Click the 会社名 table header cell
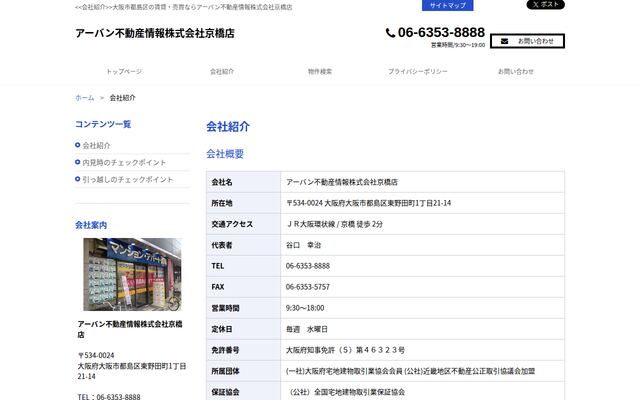The image size is (640, 400). [244, 182]
